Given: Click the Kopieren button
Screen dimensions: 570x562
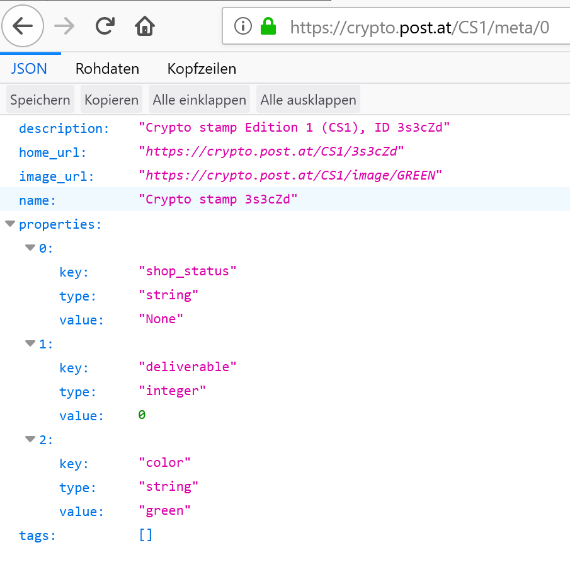Looking at the screenshot, I should point(111,100).
